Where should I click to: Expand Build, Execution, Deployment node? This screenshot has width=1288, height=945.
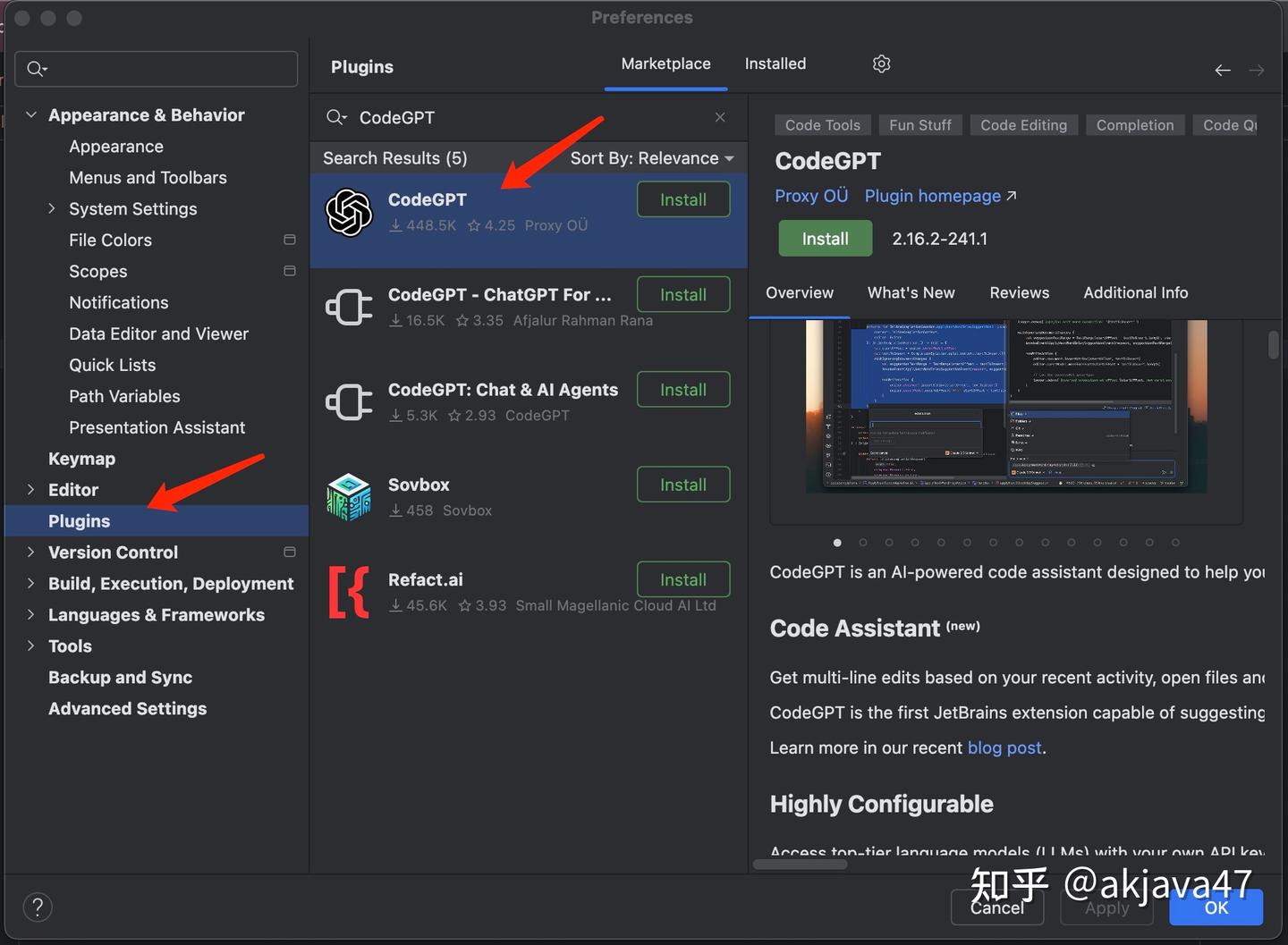click(x=31, y=583)
